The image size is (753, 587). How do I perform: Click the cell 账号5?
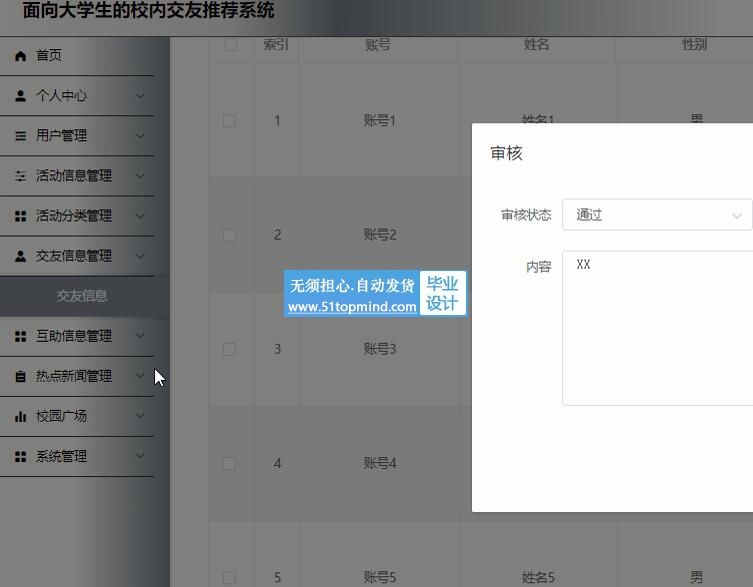[x=379, y=577]
